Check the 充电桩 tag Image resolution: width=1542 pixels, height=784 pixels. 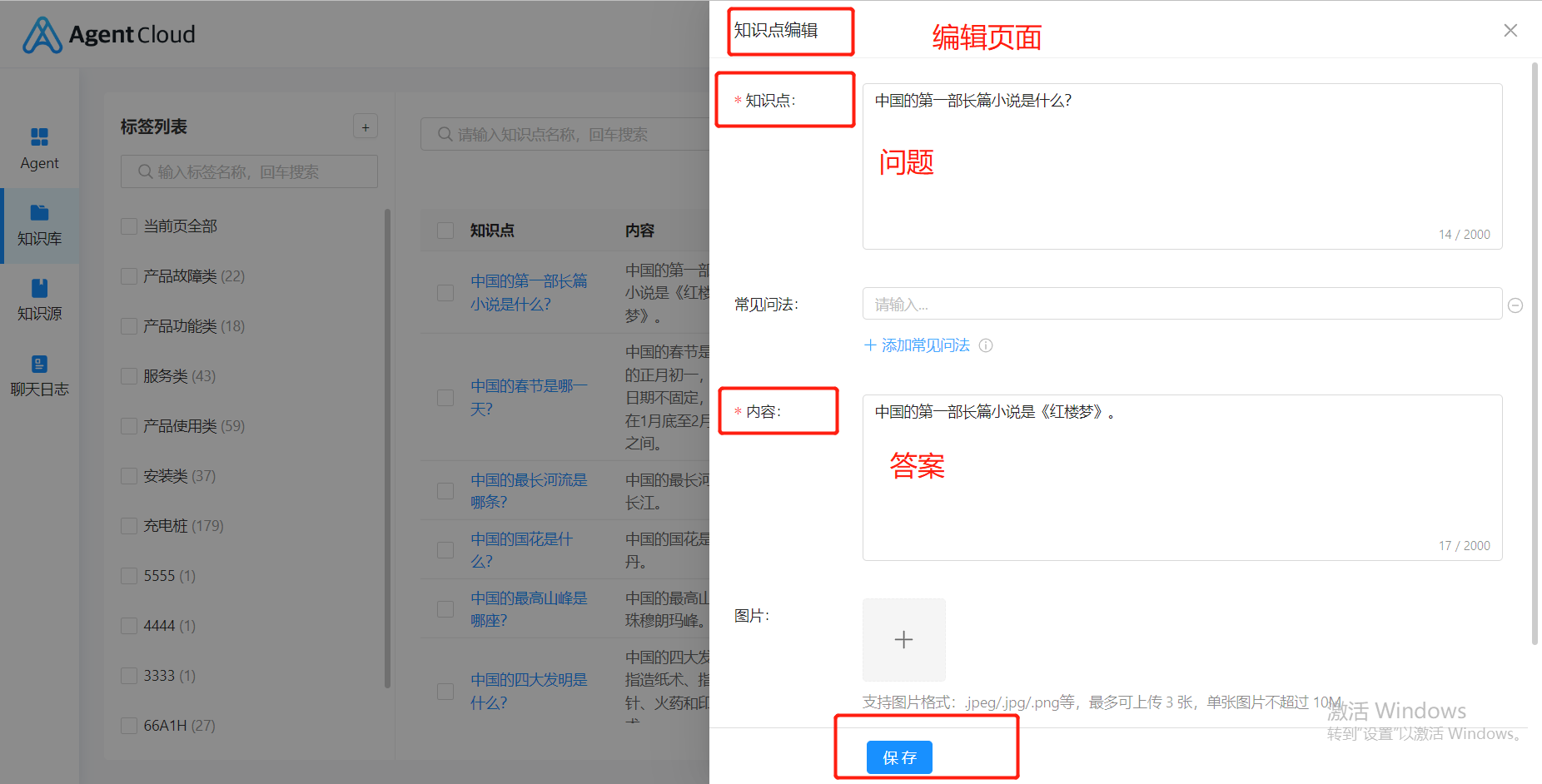point(129,526)
